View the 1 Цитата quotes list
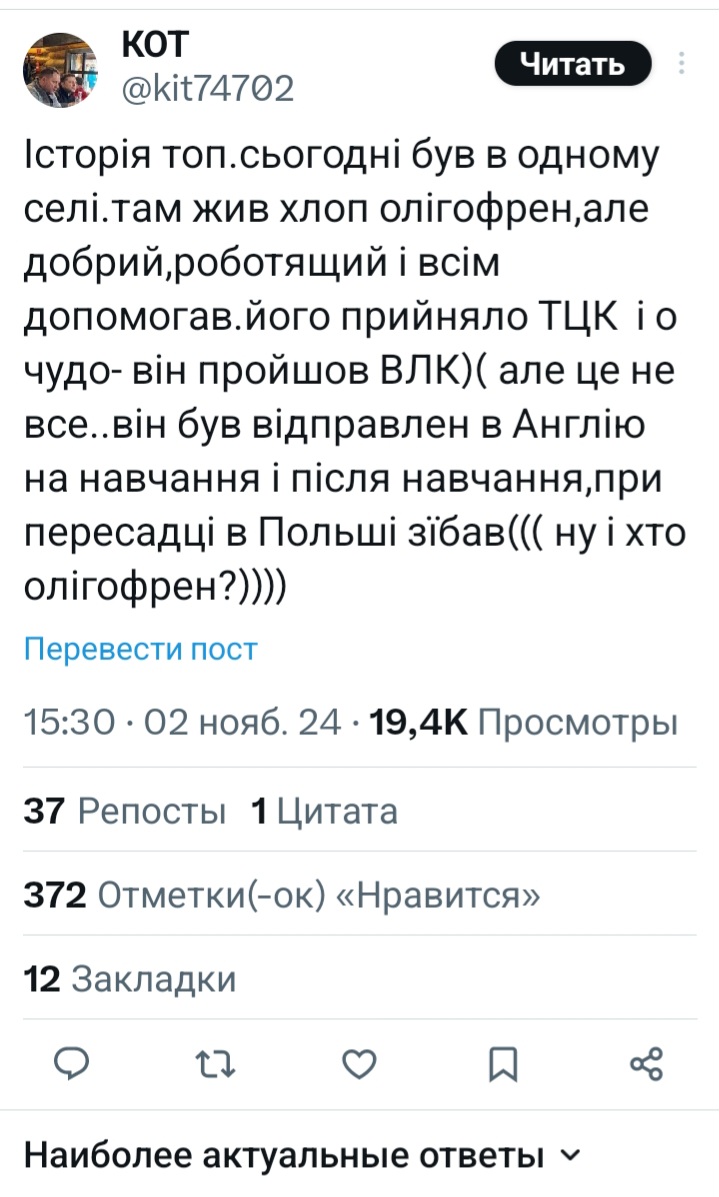 point(323,811)
